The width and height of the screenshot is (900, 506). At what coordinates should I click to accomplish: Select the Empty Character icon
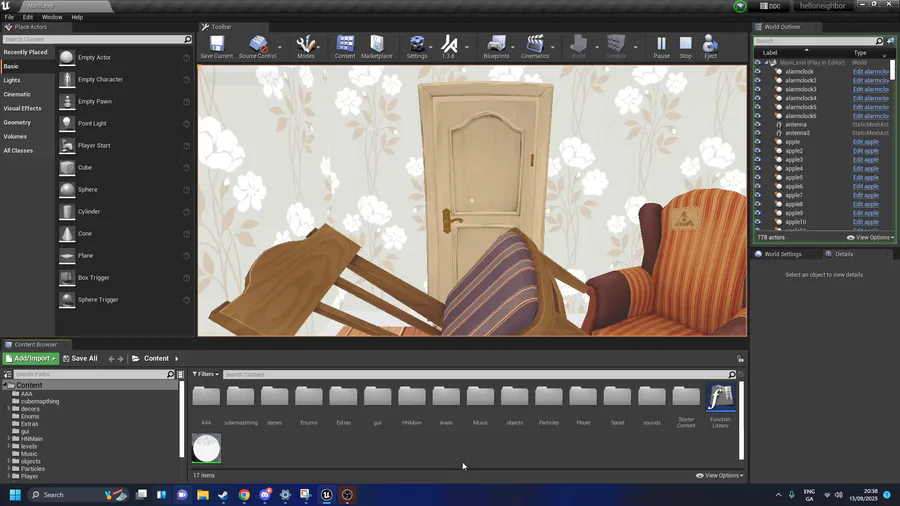pyautogui.click(x=67, y=79)
